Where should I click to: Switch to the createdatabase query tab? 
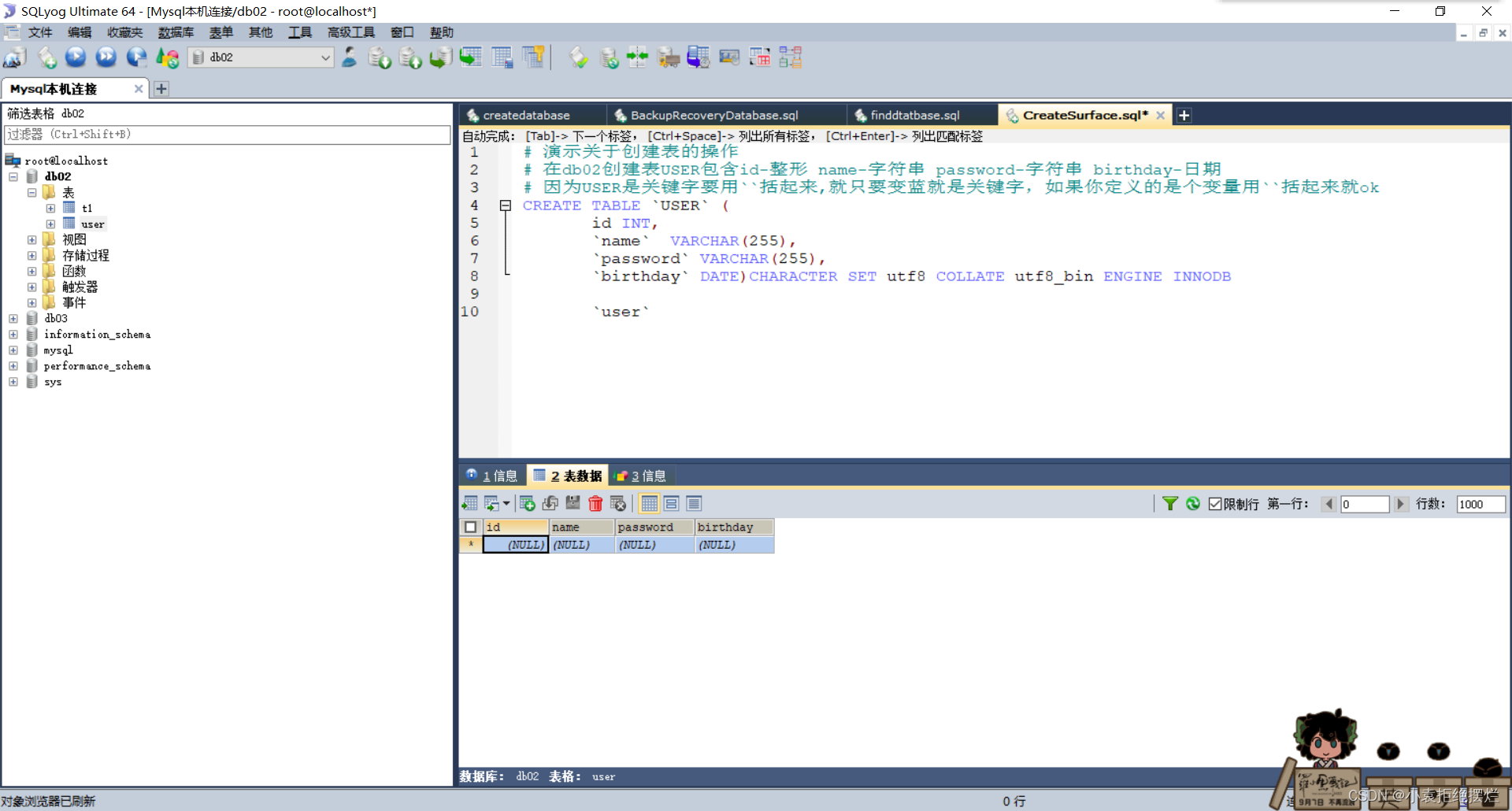point(532,115)
